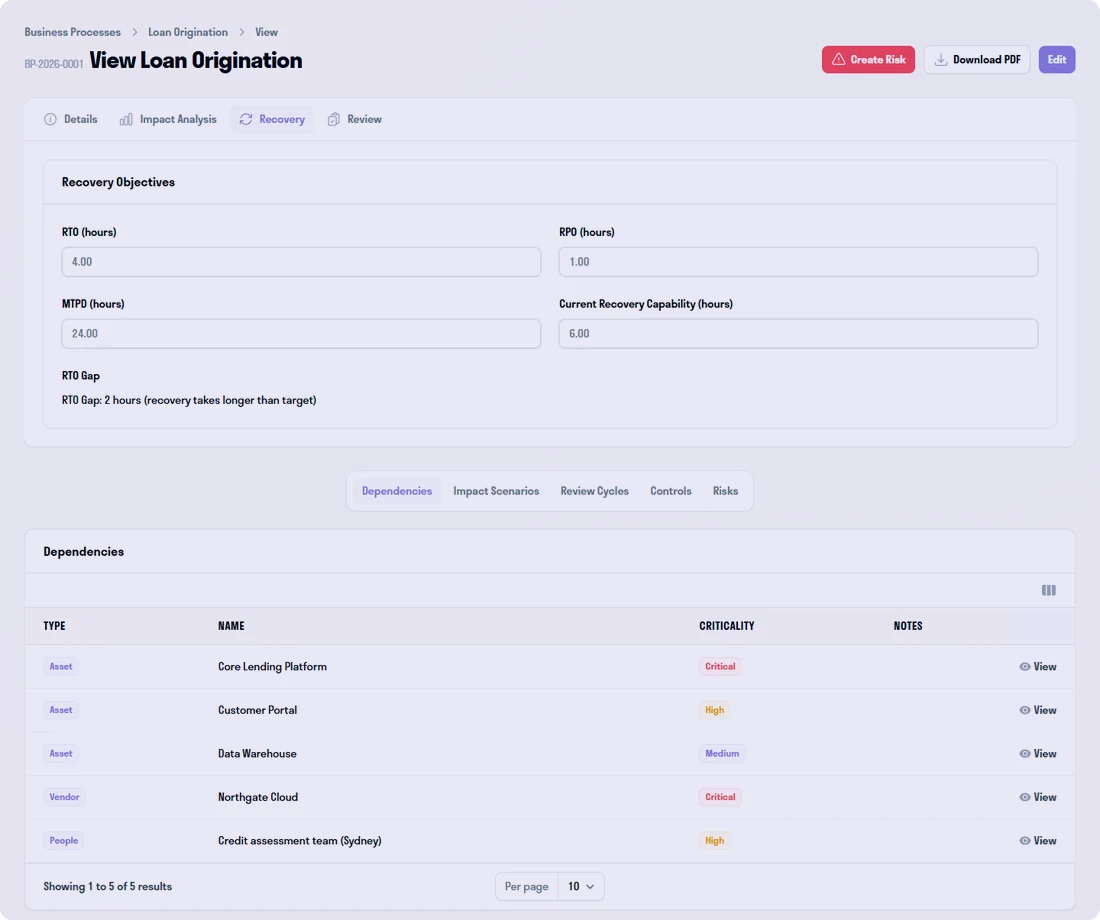The width and height of the screenshot is (1100, 920).
Task: Click the Medium criticality badge
Action: 722,754
